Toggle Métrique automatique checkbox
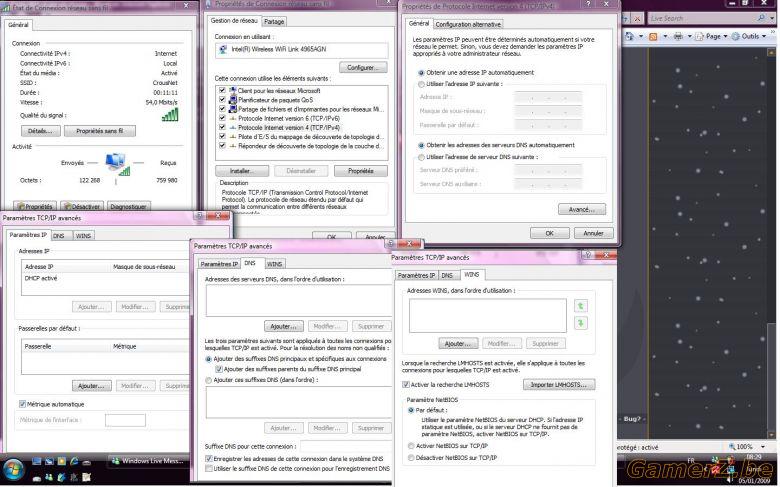This screenshot has height=487, width=780. point(22,404)
